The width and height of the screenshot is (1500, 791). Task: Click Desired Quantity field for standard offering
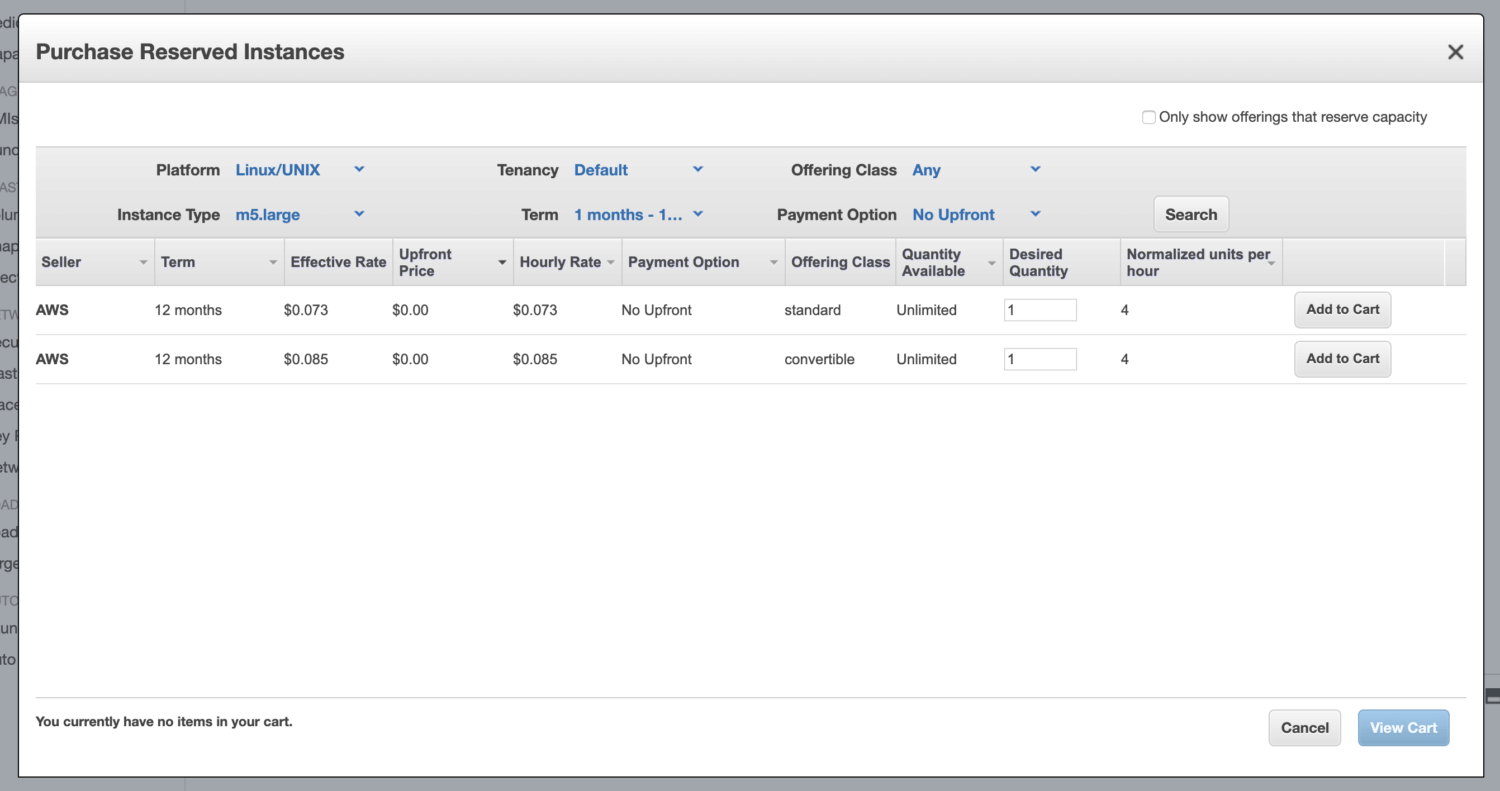(x=1040, y=310)
